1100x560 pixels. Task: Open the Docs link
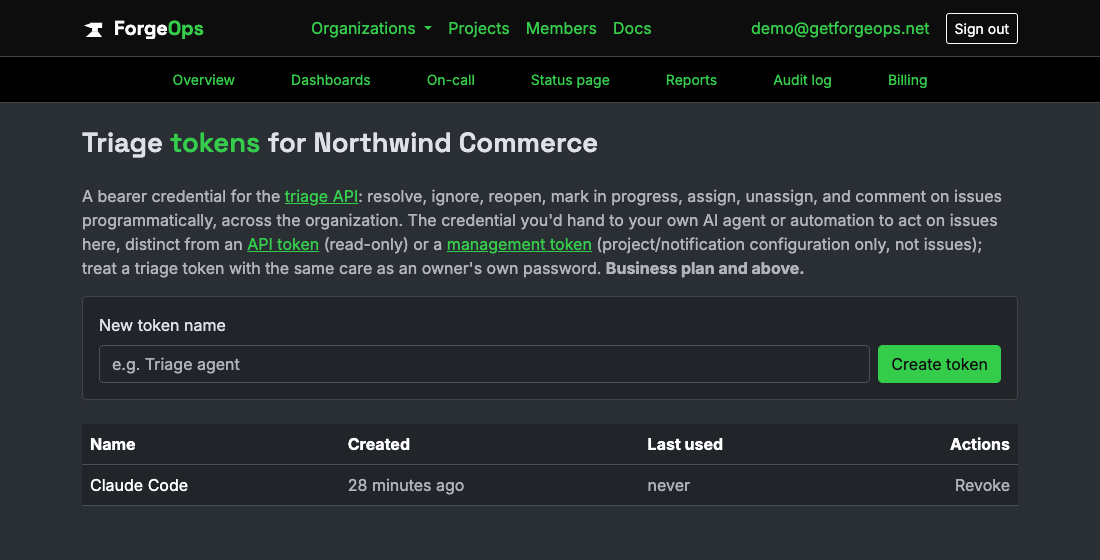pyautogui.click(x=632, y=29)
